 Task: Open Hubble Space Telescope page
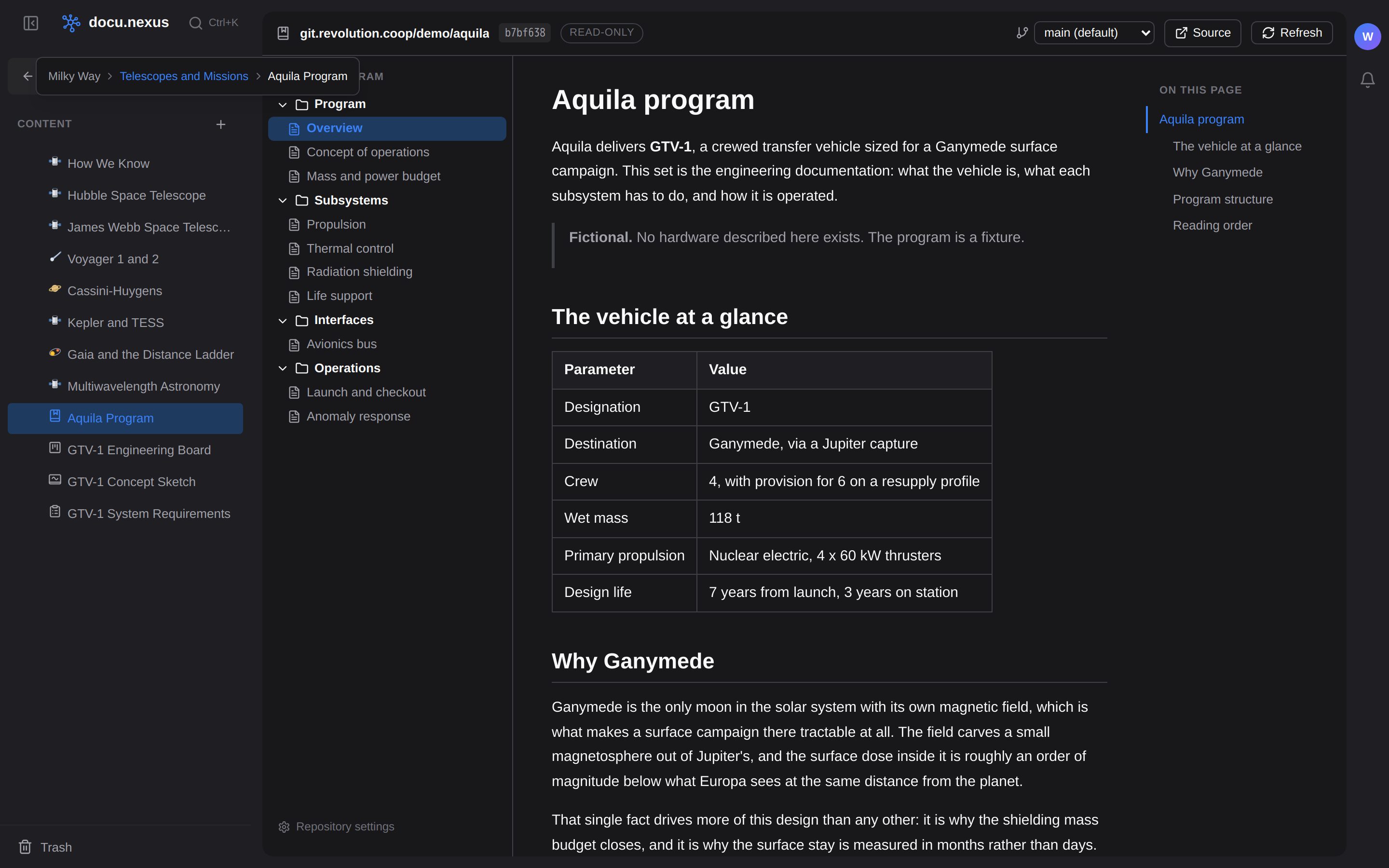tap(125, 196)
